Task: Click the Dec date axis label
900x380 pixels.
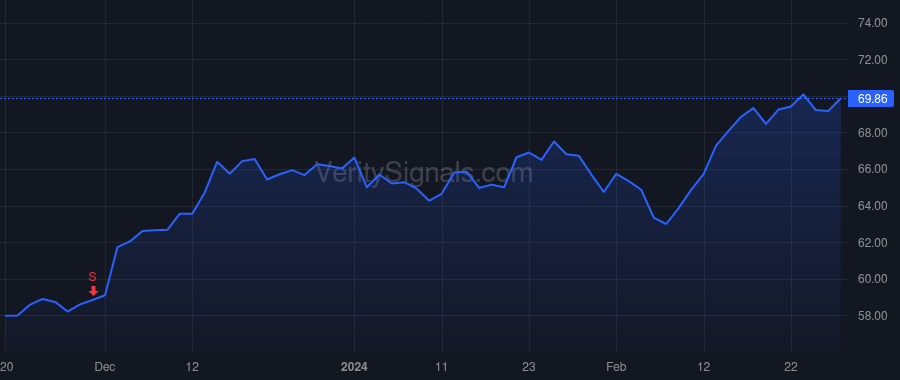Action: pos(105,367)
